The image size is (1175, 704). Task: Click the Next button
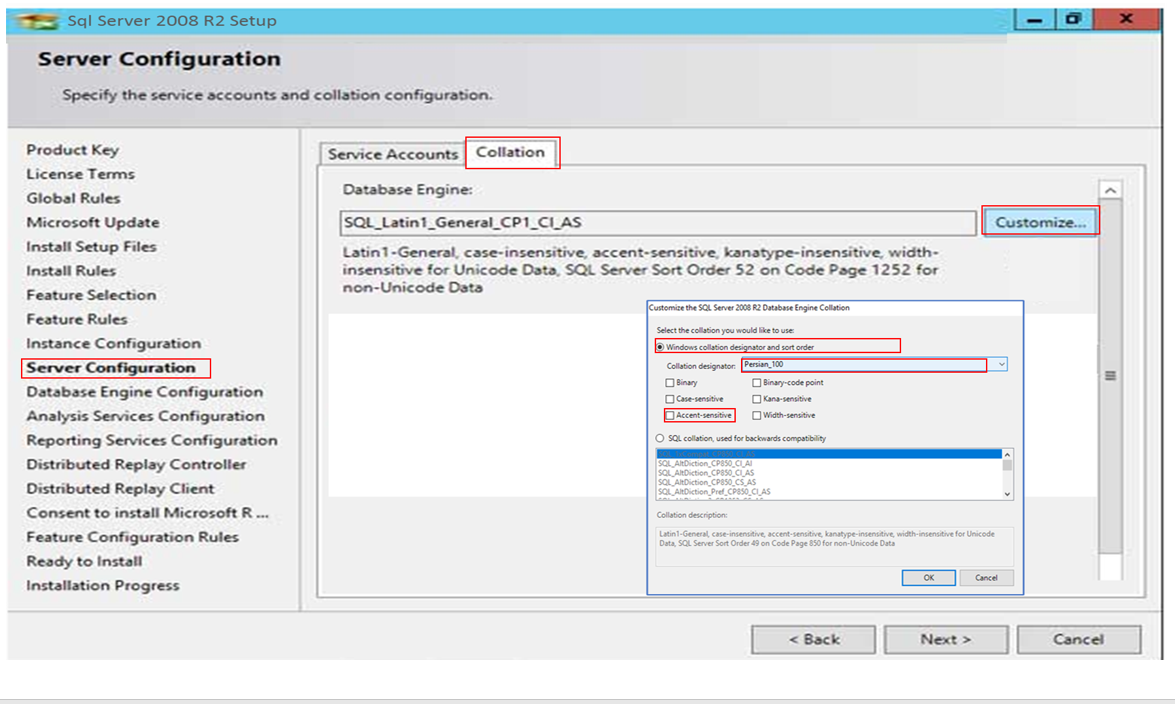[x=946, y=640]
